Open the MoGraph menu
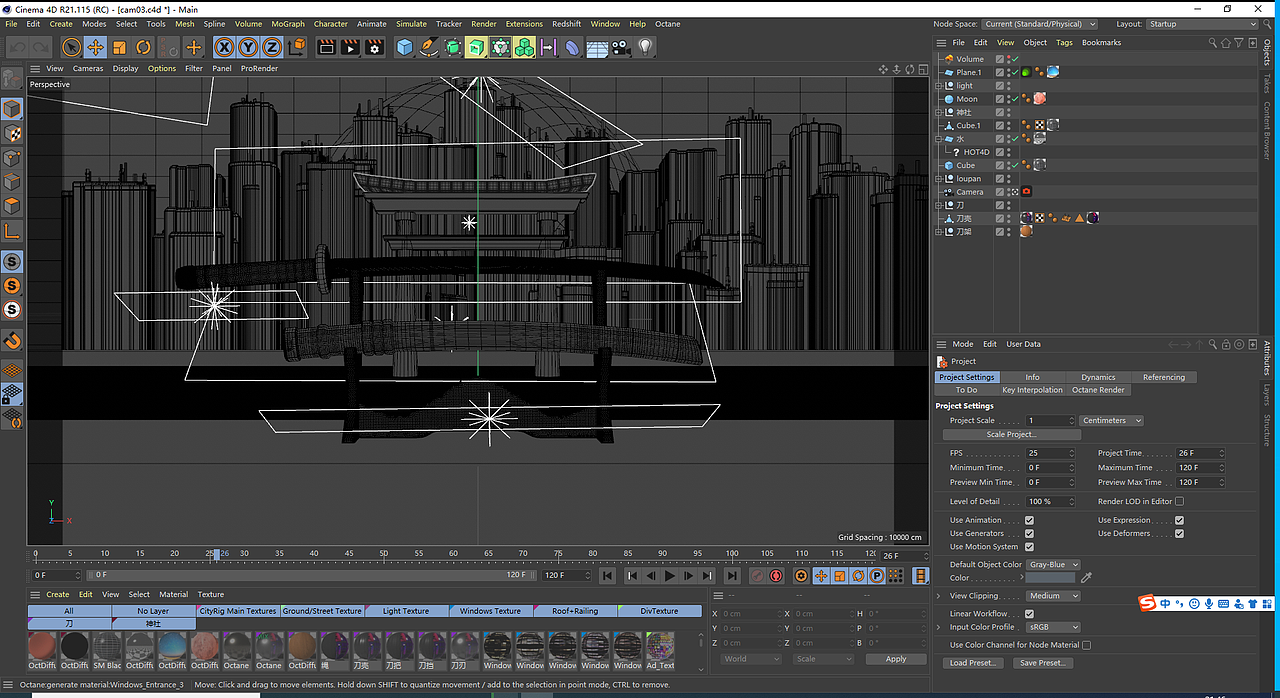Image resolution: width=1280 pixels, height=698 pixels. [x=288, y=24]
